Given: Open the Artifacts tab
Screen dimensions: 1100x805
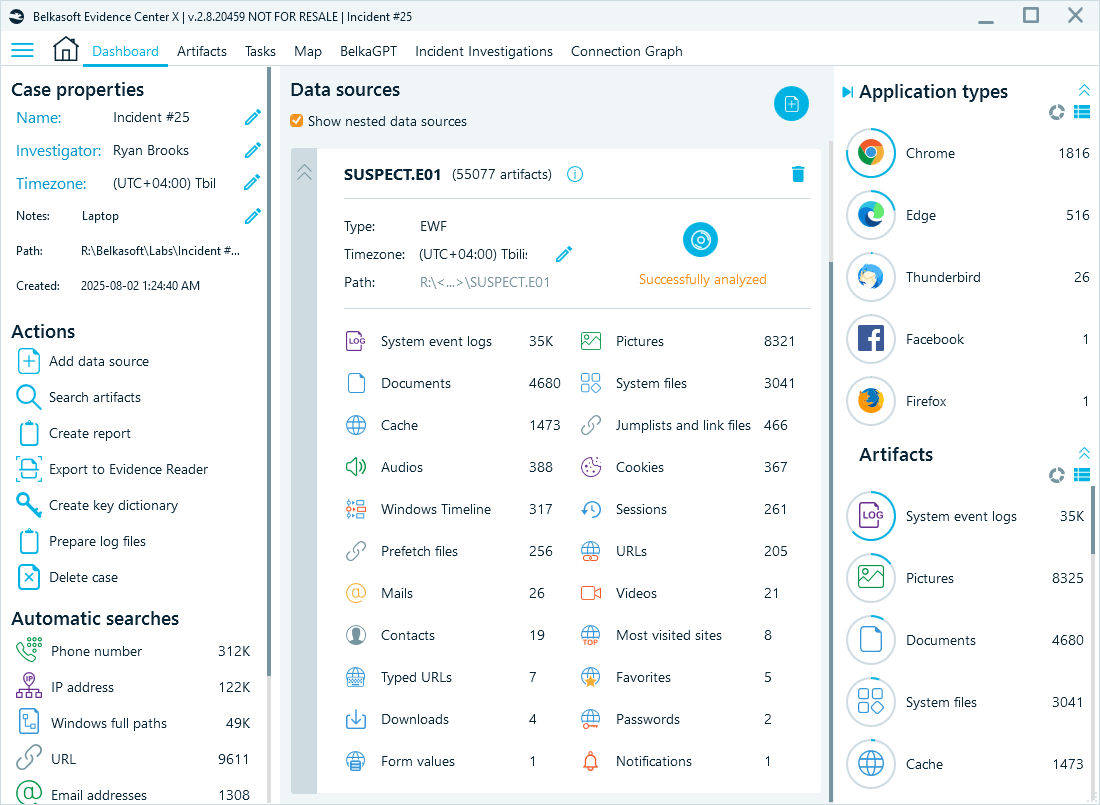Looking at the screenshot, I should pyautogui.click(x=202, y=51).
